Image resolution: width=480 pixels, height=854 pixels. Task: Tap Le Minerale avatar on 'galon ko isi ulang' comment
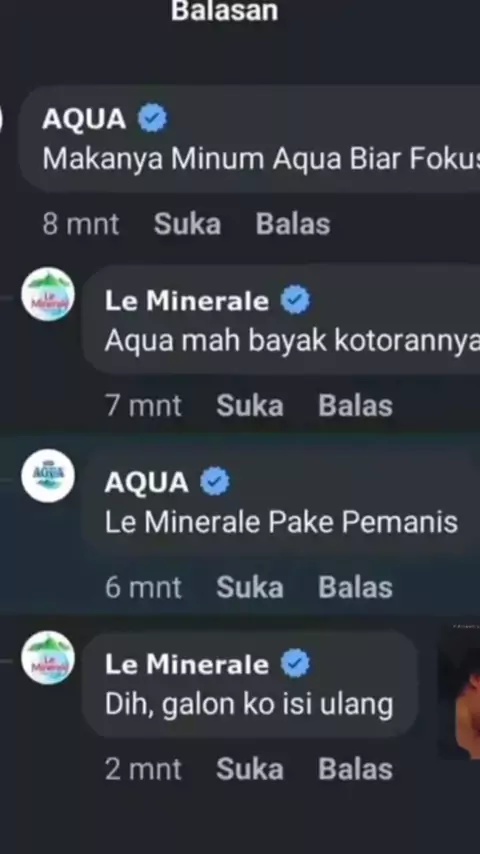[x=48, y=657]
